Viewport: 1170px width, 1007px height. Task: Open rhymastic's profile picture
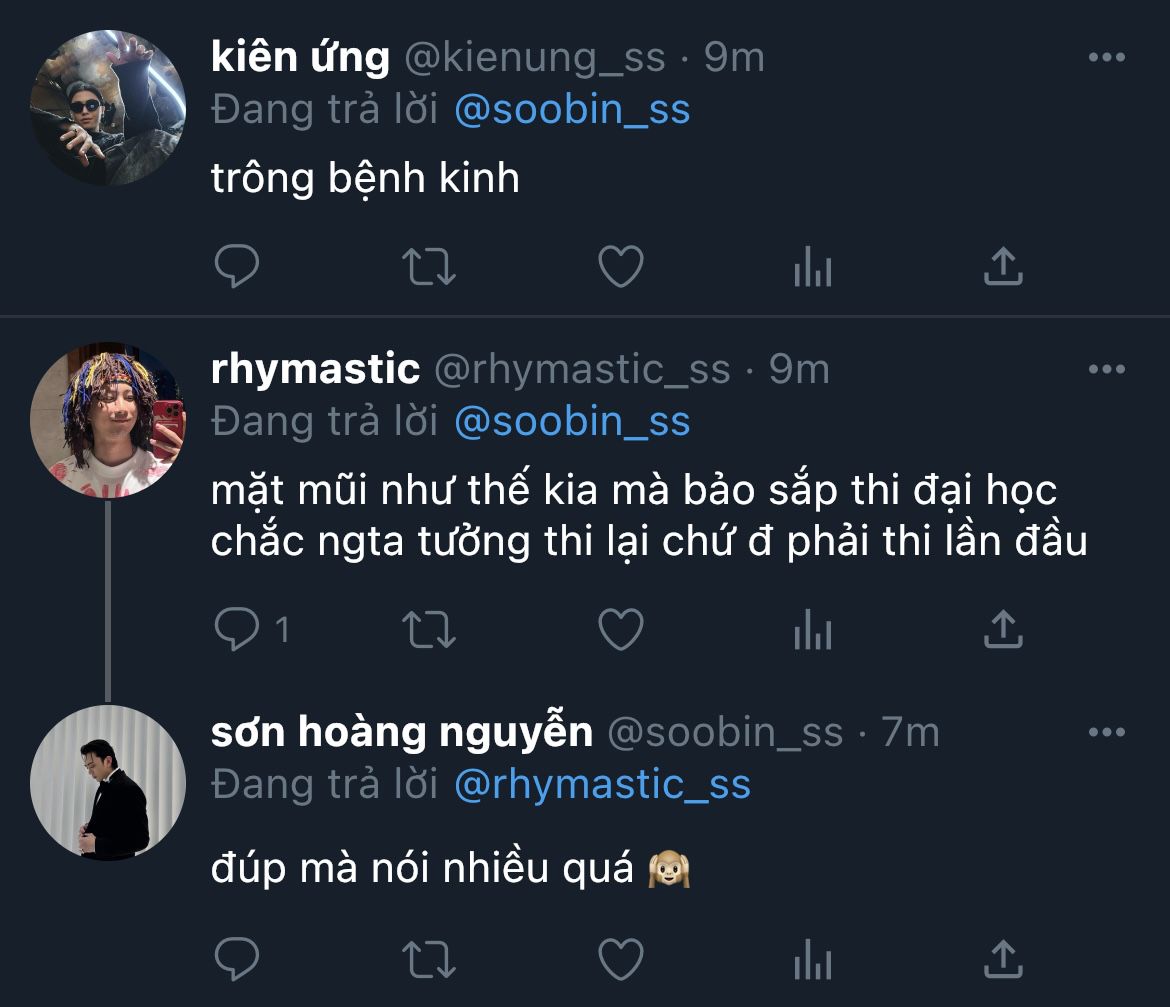click(x=107, y=421)
